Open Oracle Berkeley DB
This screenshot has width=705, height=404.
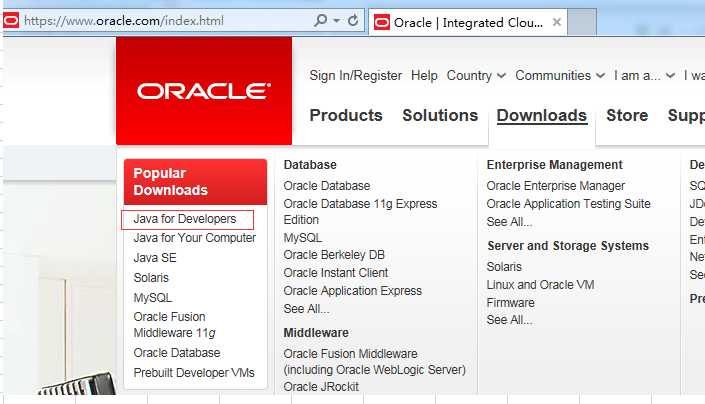pos(334,255)
